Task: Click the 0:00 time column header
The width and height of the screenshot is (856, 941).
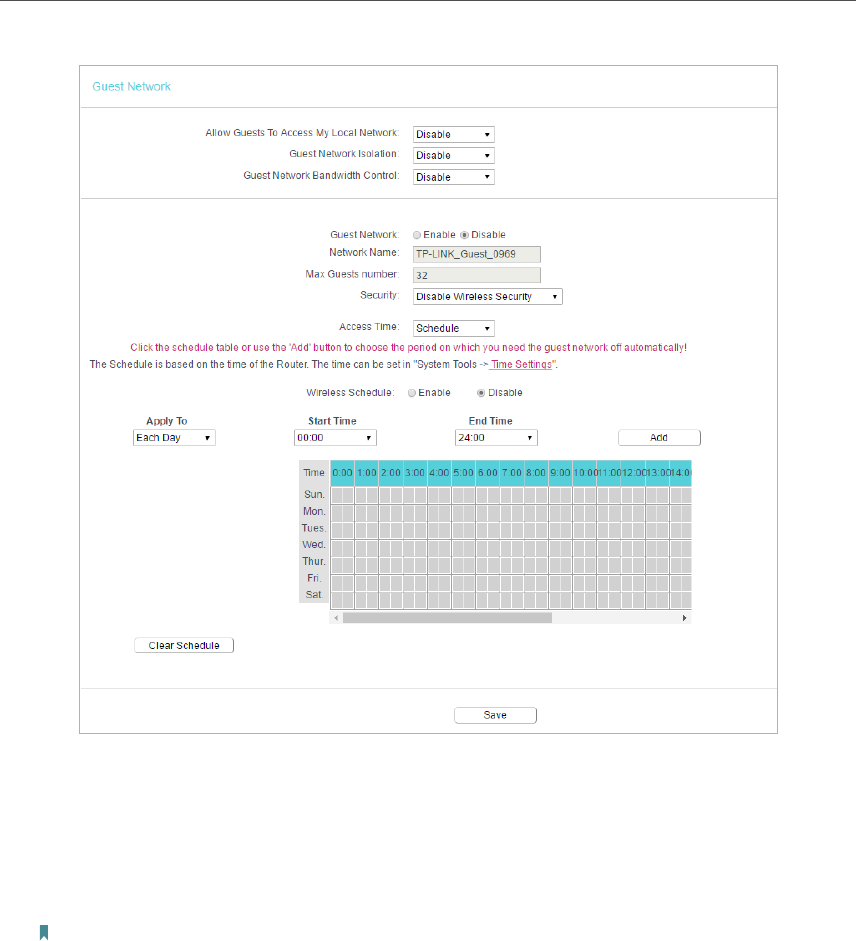Action: pos(342,473)
